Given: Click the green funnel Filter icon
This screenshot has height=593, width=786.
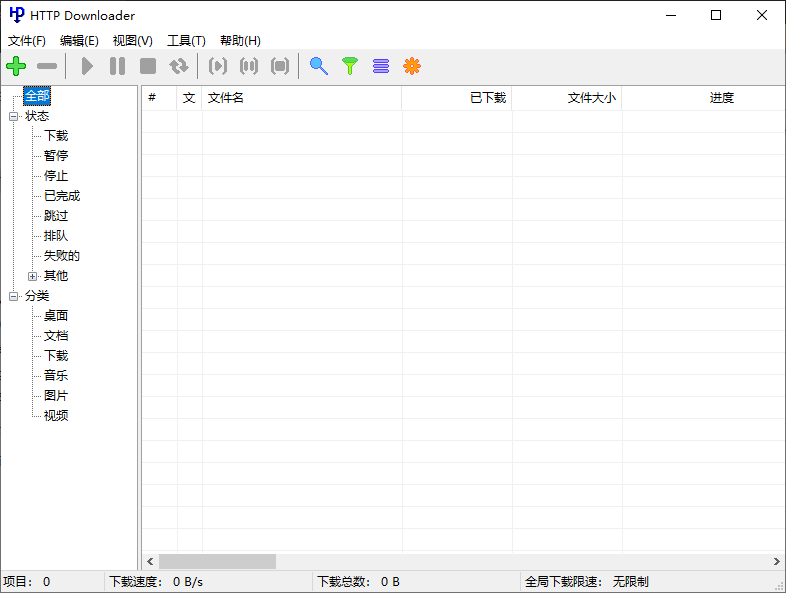Looking at the screenshot, I should click(349, 66).
